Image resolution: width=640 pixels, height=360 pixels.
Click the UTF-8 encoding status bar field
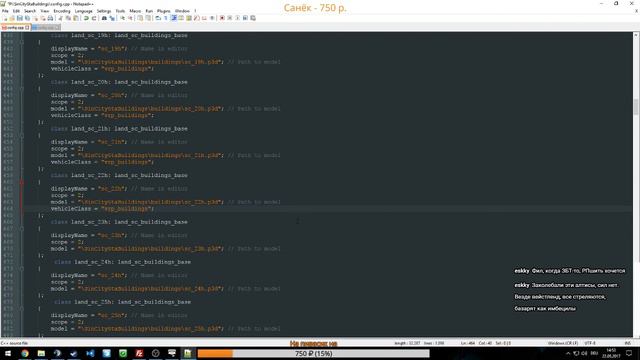590,343
